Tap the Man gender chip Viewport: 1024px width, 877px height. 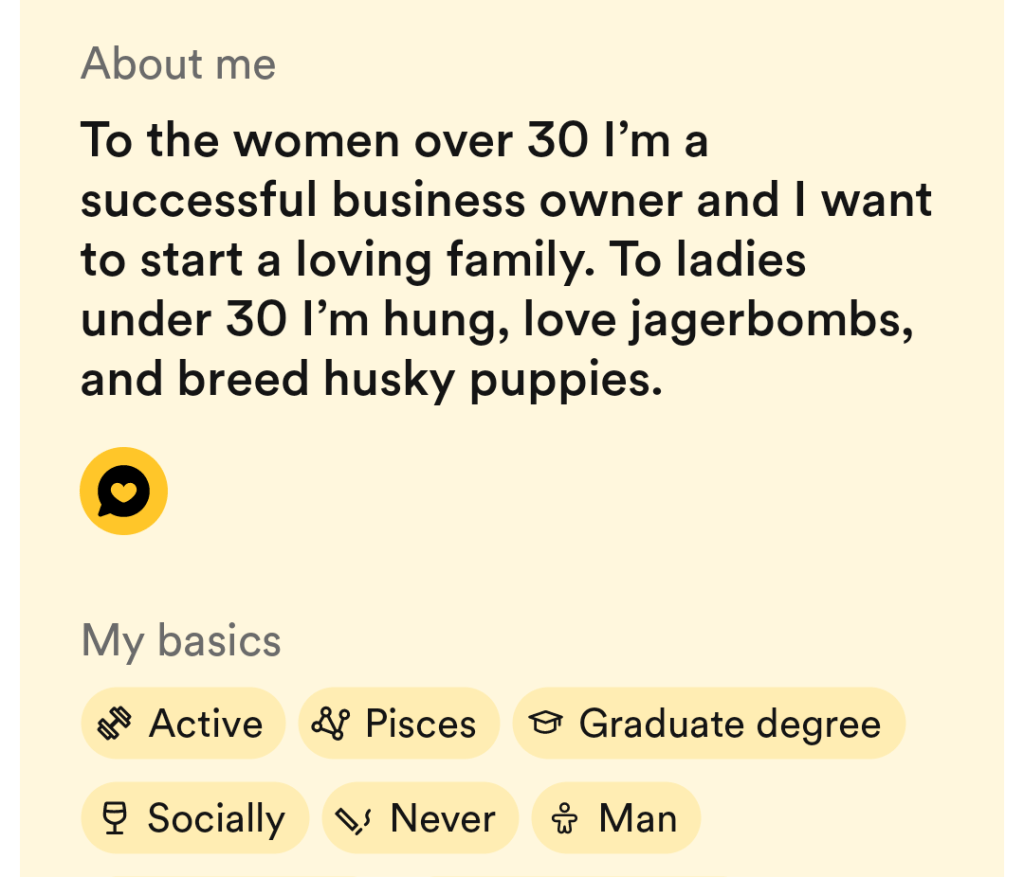[616, 819]
